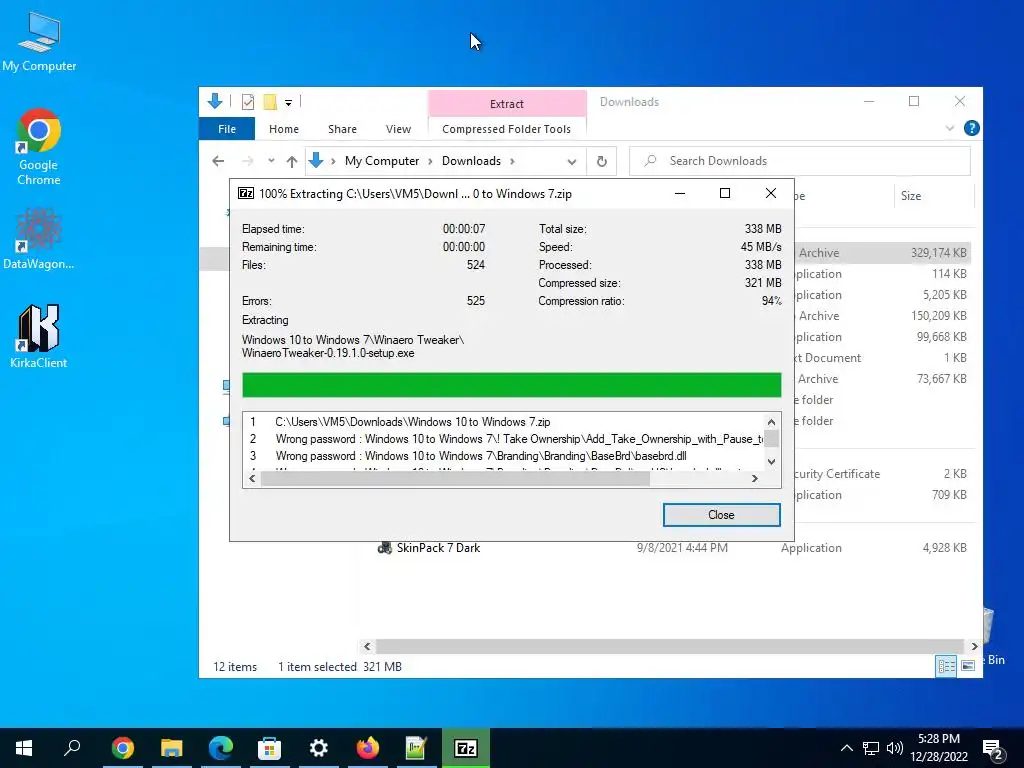Image resolution: width=1024 pixels, height=768 pixels.
Task: Select the Extract contextual tab
Action: [x=507, y=103]
